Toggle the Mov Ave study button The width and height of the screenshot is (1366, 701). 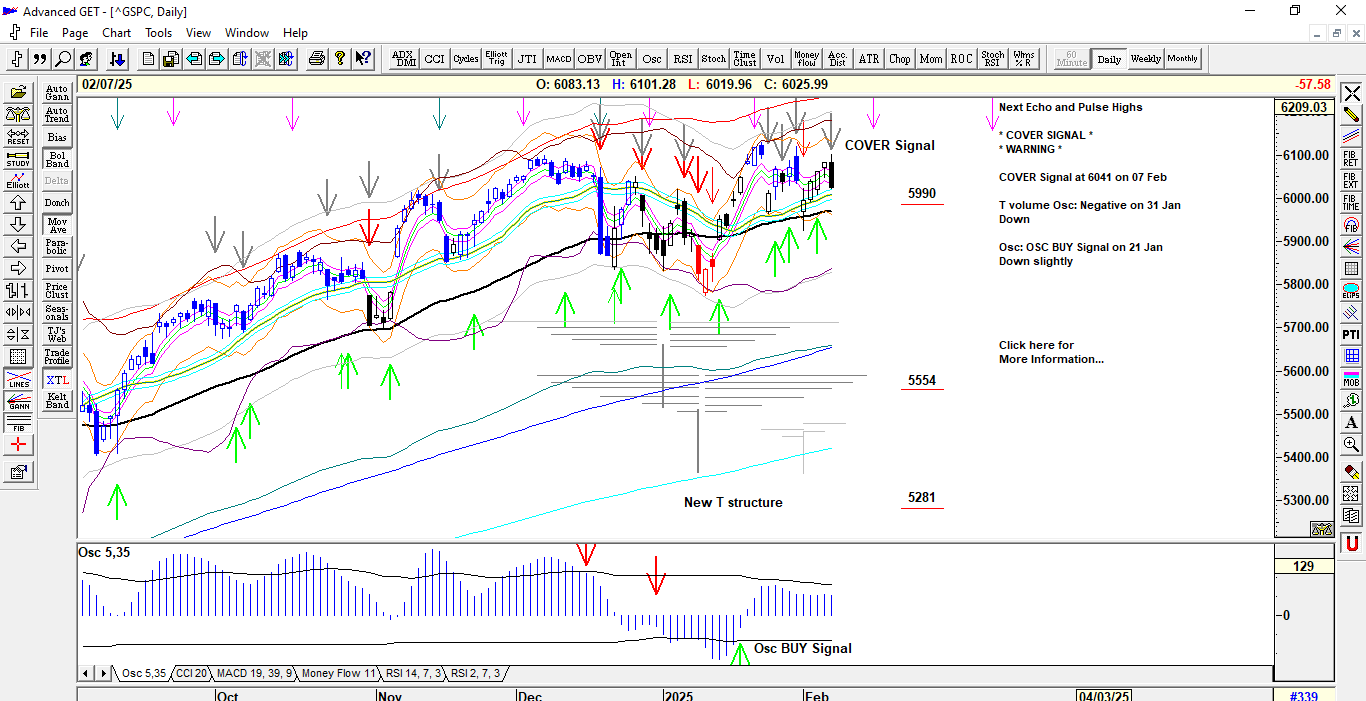57,225
